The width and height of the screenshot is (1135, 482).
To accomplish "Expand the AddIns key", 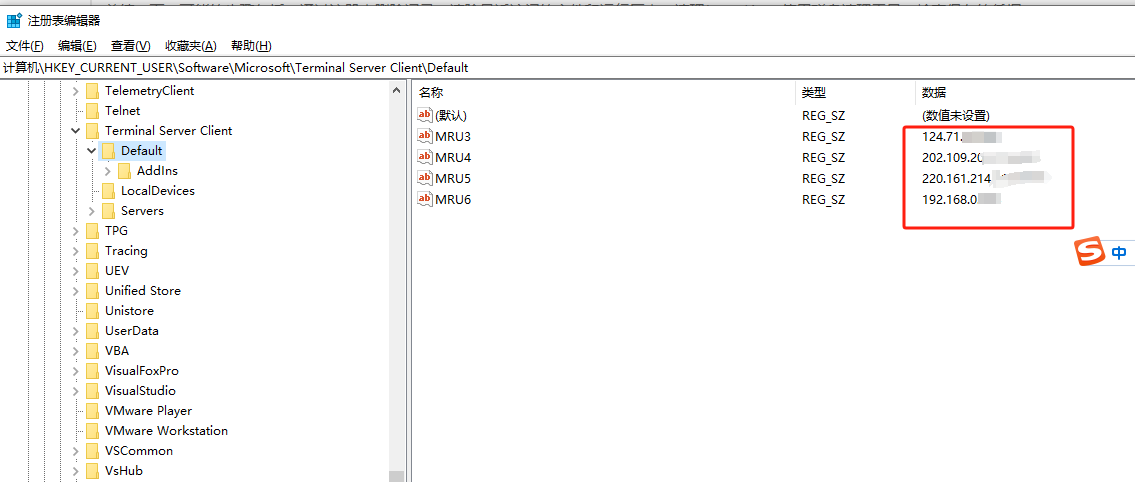I will (x=107, y=171).
